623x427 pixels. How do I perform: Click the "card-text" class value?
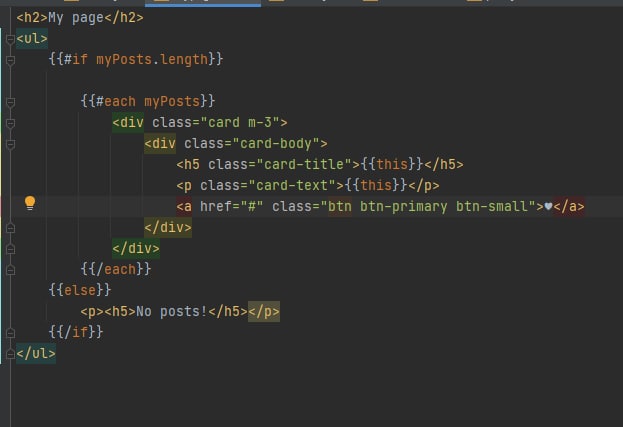292,185
